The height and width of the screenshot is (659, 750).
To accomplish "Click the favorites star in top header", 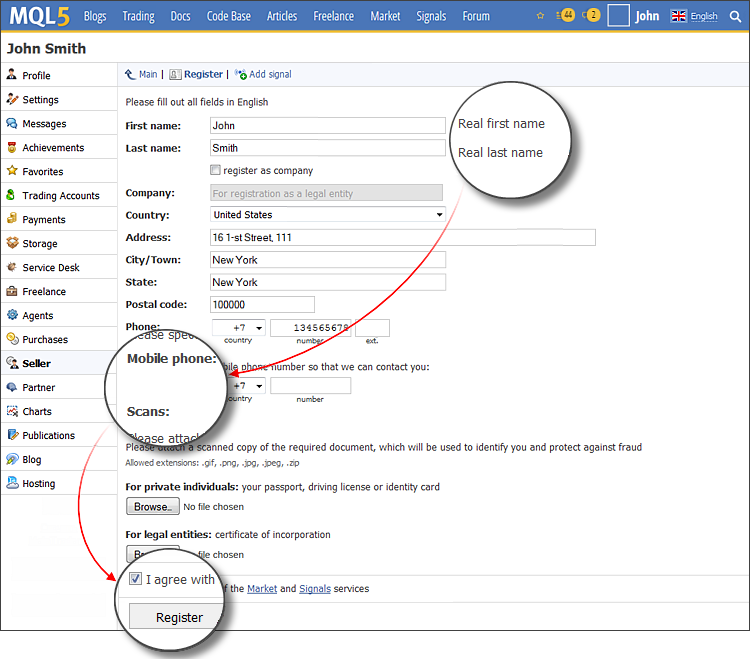I will [540, 16].
